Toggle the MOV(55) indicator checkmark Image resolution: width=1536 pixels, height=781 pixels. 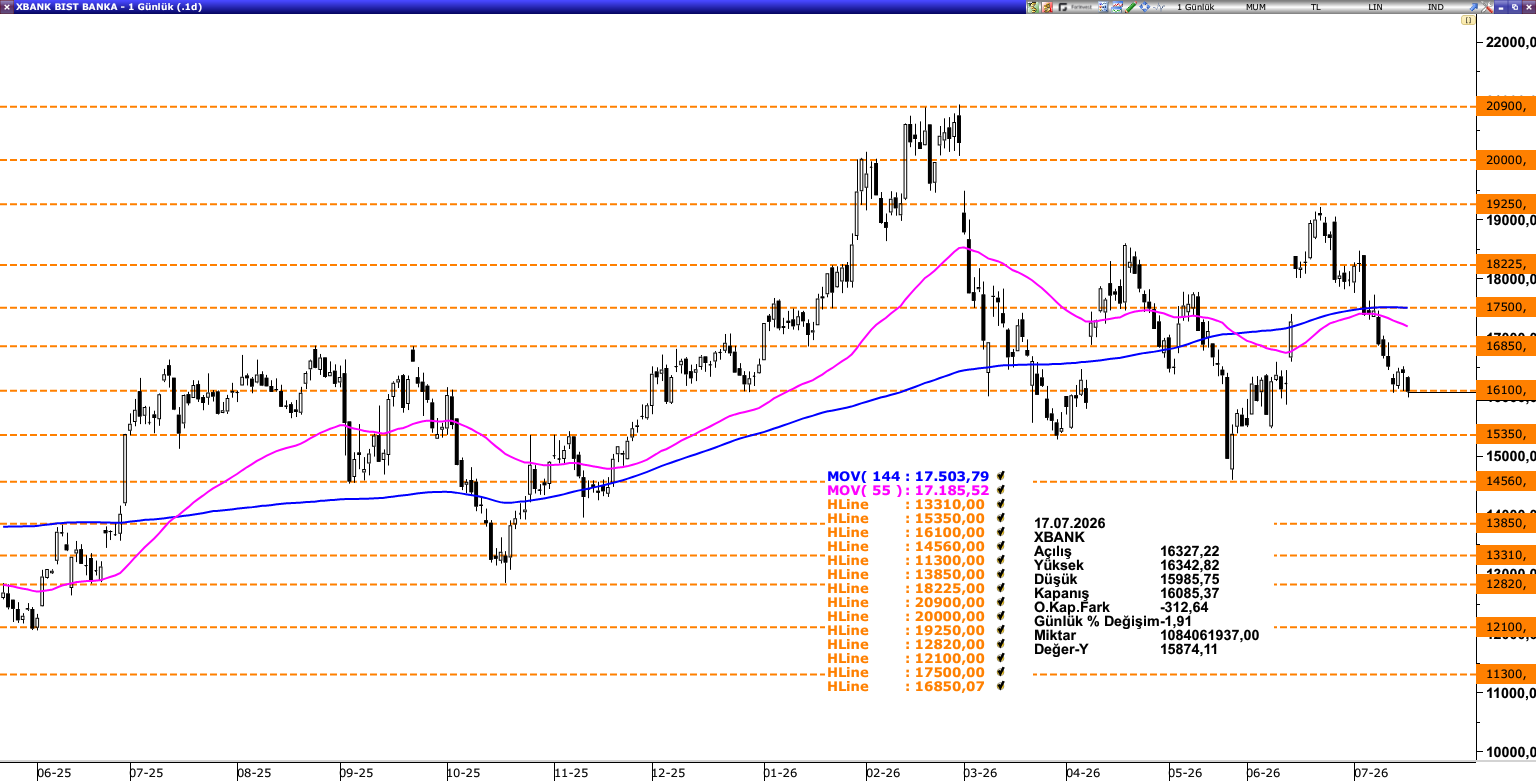pos(1000,490)
